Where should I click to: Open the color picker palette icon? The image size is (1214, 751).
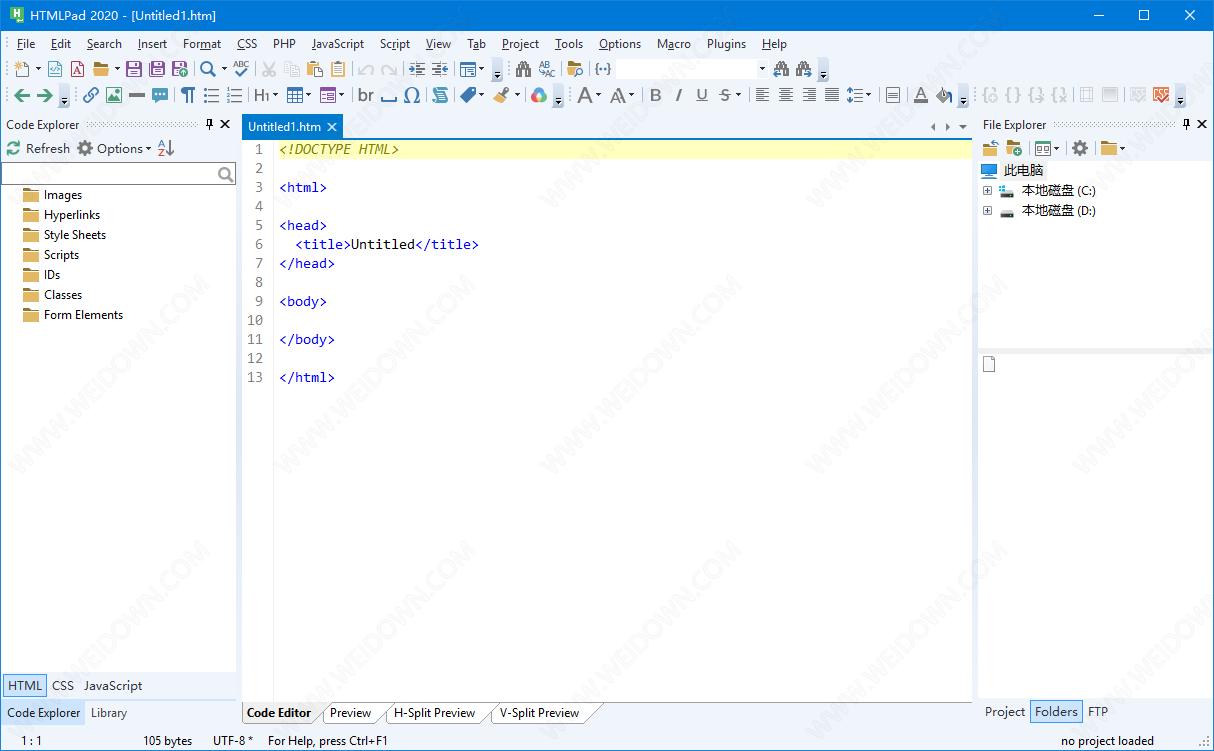click(x=539, y=95)
